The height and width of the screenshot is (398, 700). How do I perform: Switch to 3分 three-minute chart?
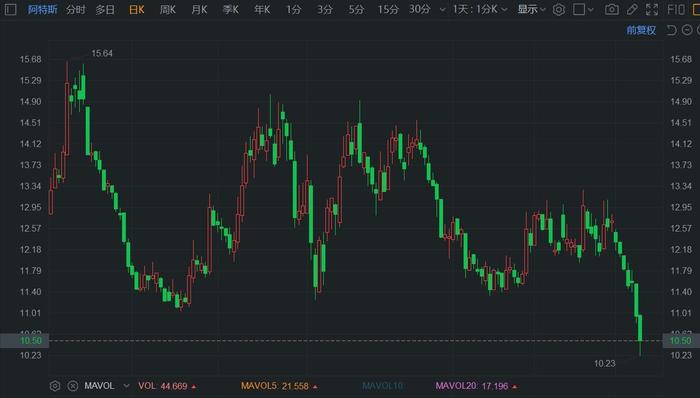325,9
